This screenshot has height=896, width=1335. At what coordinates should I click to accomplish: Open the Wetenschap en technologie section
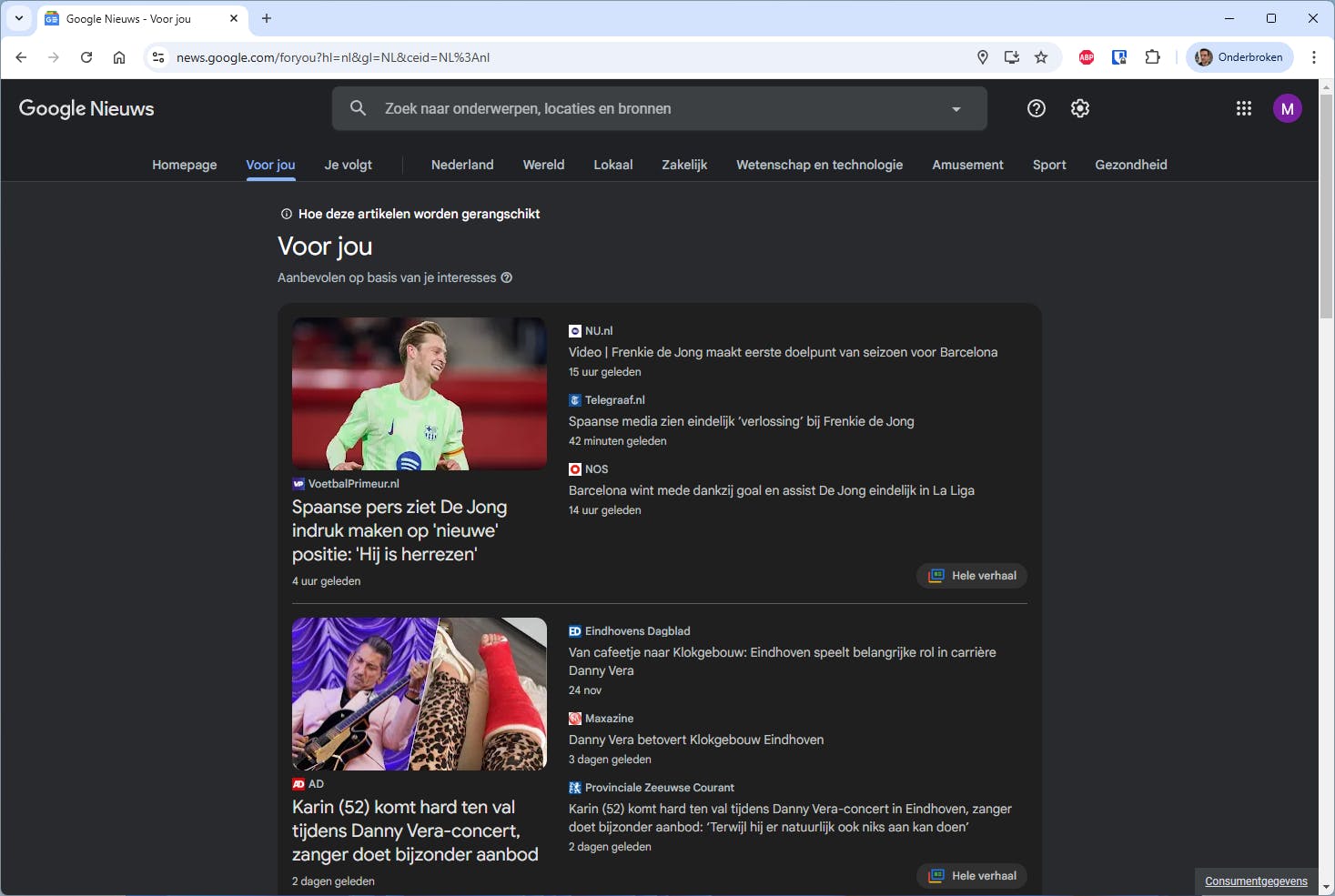click(818, 165)
